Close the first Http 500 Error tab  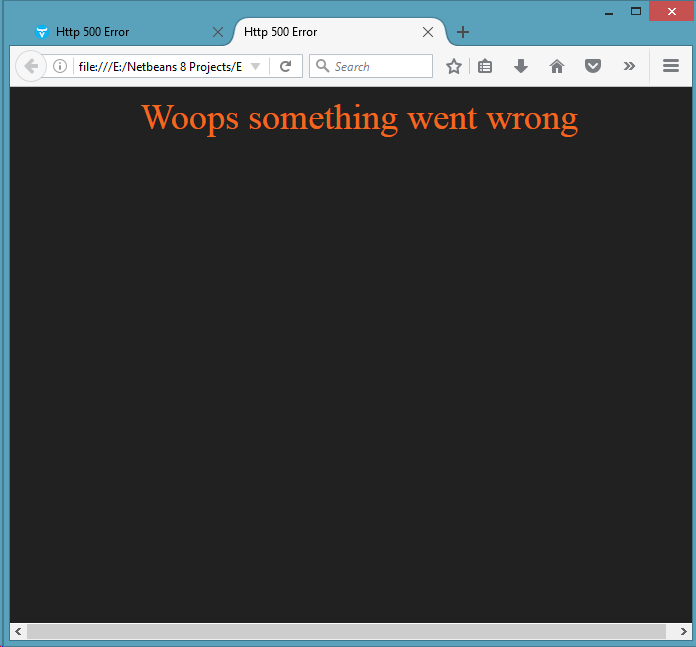click(218, 32)
